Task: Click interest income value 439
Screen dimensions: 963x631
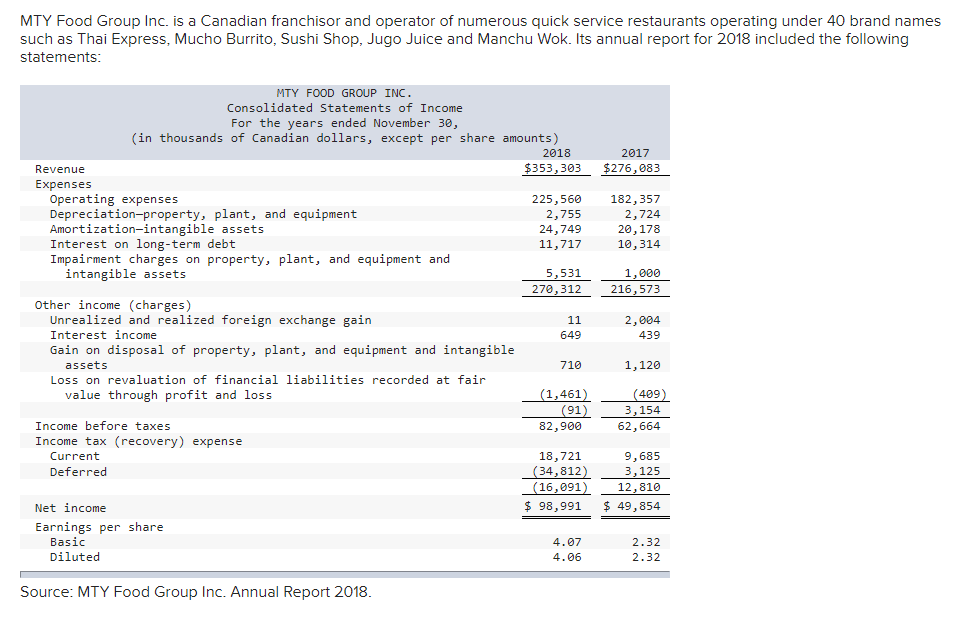Action: tap(649, 335)
